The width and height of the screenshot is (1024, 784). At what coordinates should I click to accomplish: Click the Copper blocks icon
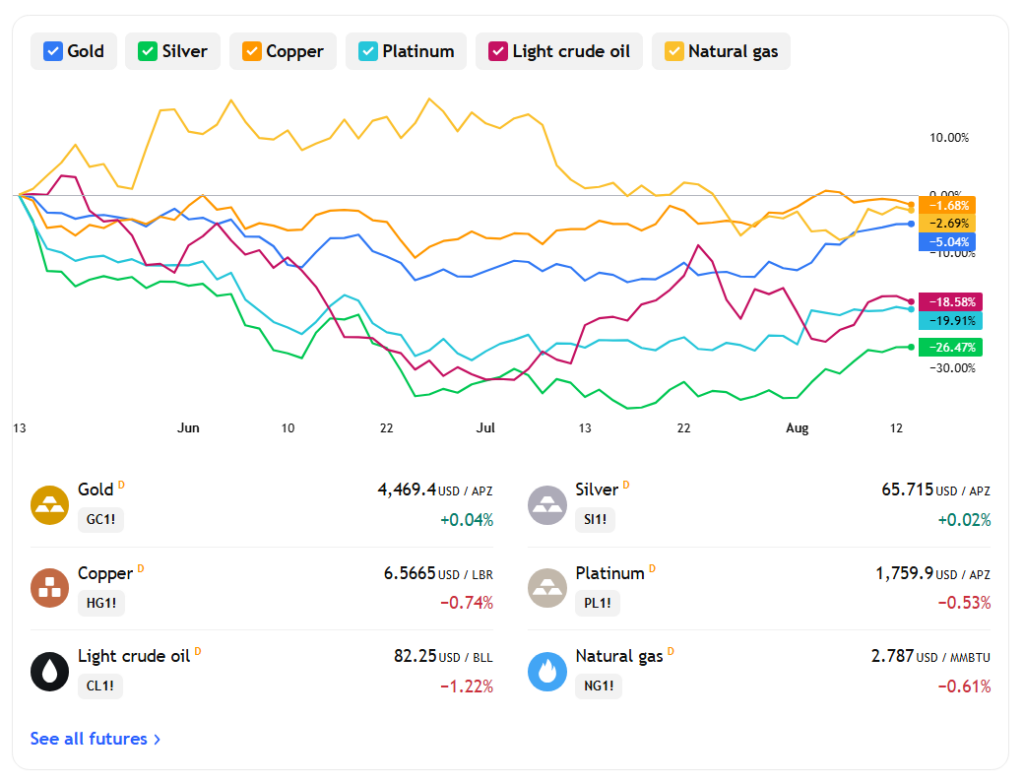tap(50, 587)
